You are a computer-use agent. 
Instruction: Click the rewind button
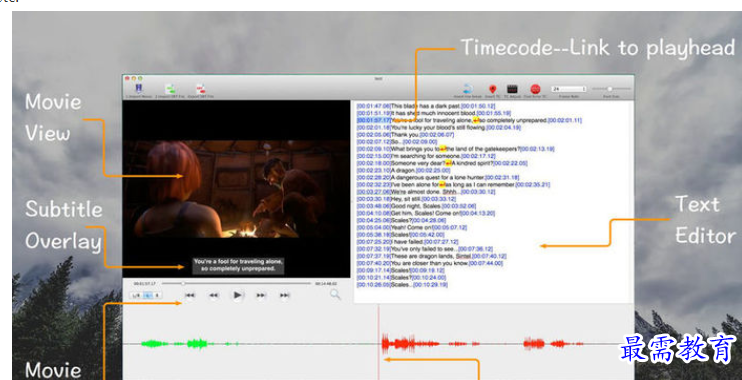click(213, 295)
